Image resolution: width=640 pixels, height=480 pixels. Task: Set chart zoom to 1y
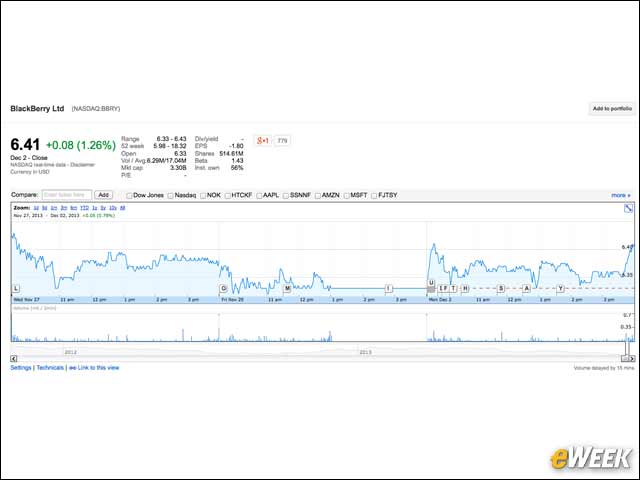95,208
